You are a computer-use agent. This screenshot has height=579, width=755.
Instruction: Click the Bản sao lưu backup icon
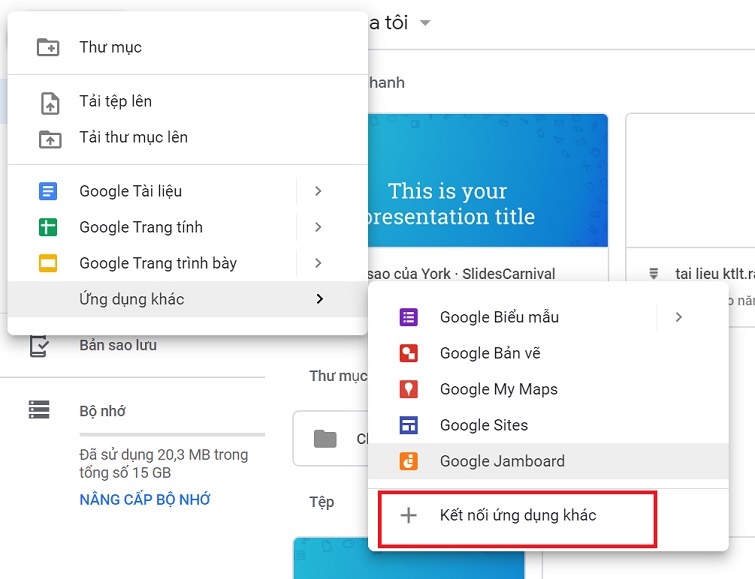tap(39, 345)
